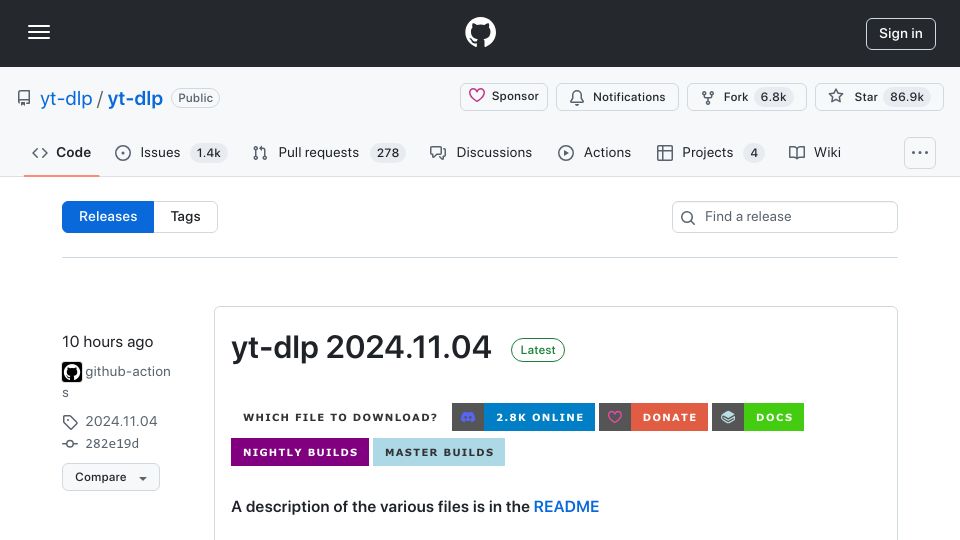The height and width of the screenshot is (540, 960).
Task: Click the Discord icon on the online badge
Action: [468, 417]
